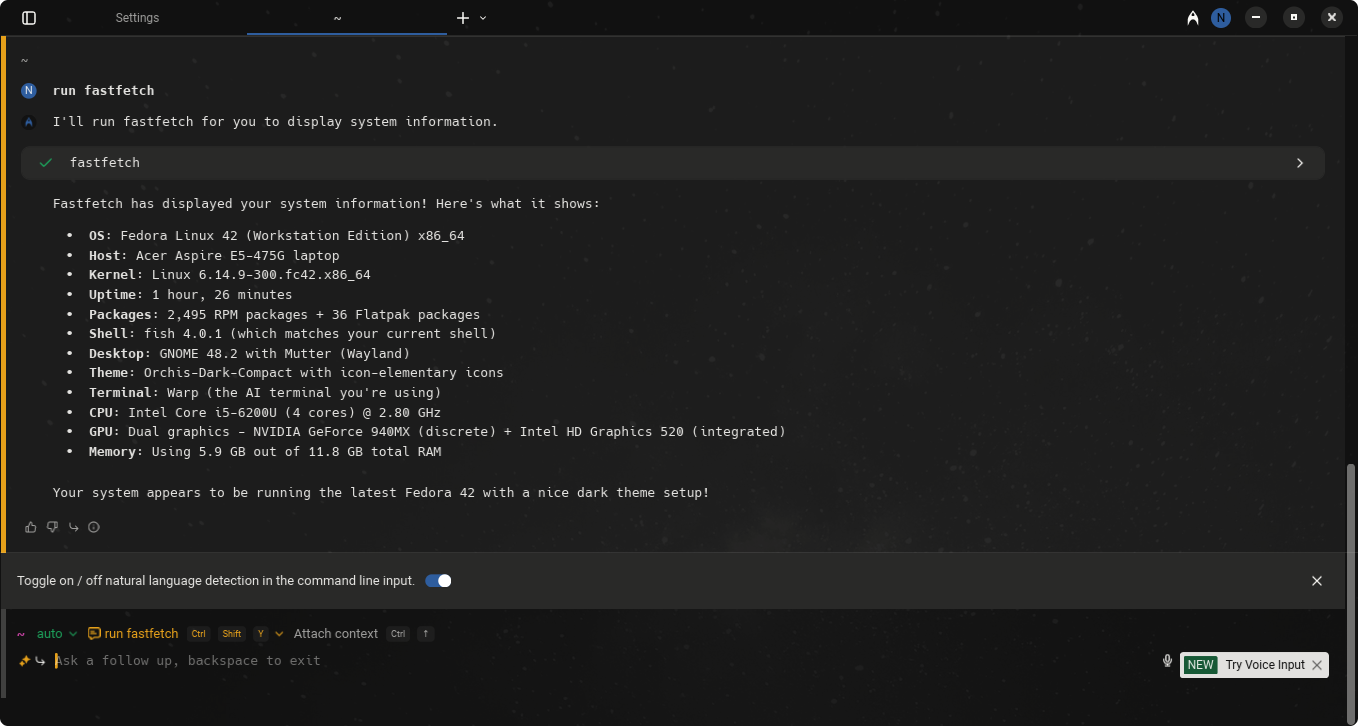Toggle the left sidebar panel icon

(x=29, y=18)
